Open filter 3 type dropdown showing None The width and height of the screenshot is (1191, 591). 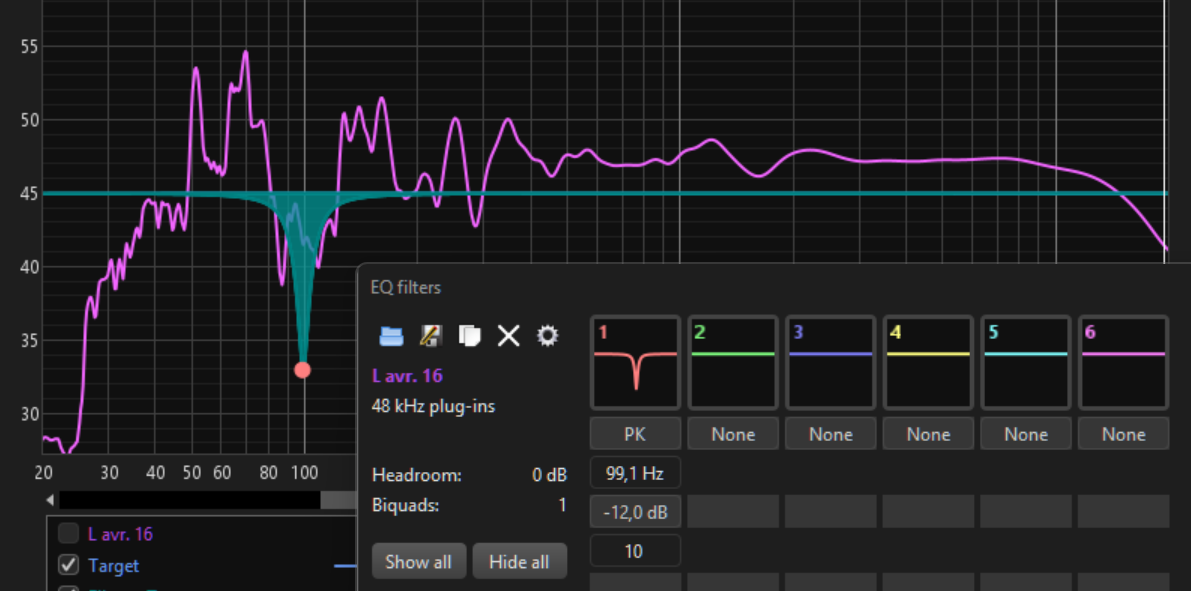point(830,434)
